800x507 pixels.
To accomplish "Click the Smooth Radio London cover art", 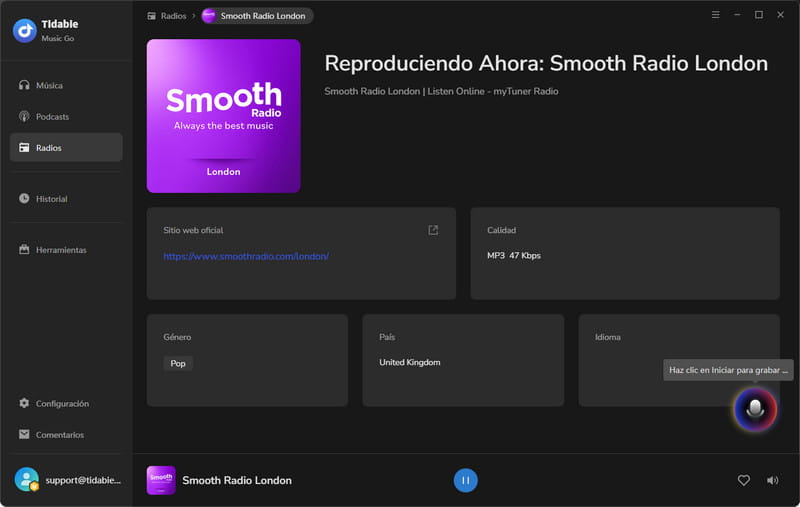I will click(223, 116).
